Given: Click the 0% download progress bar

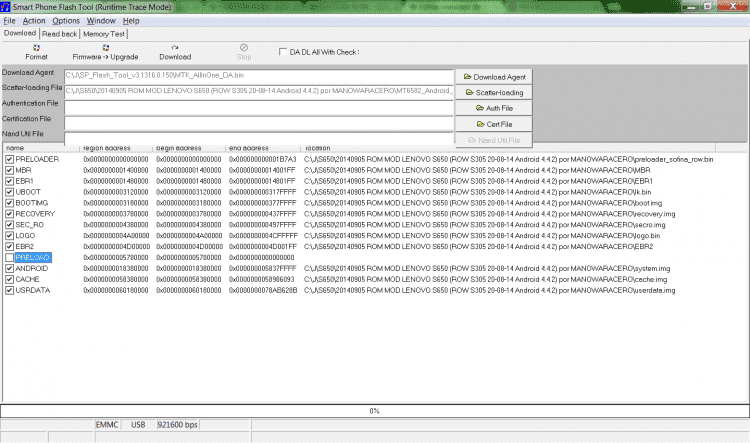Looking at the screenshot, I should tap(375, 411).
